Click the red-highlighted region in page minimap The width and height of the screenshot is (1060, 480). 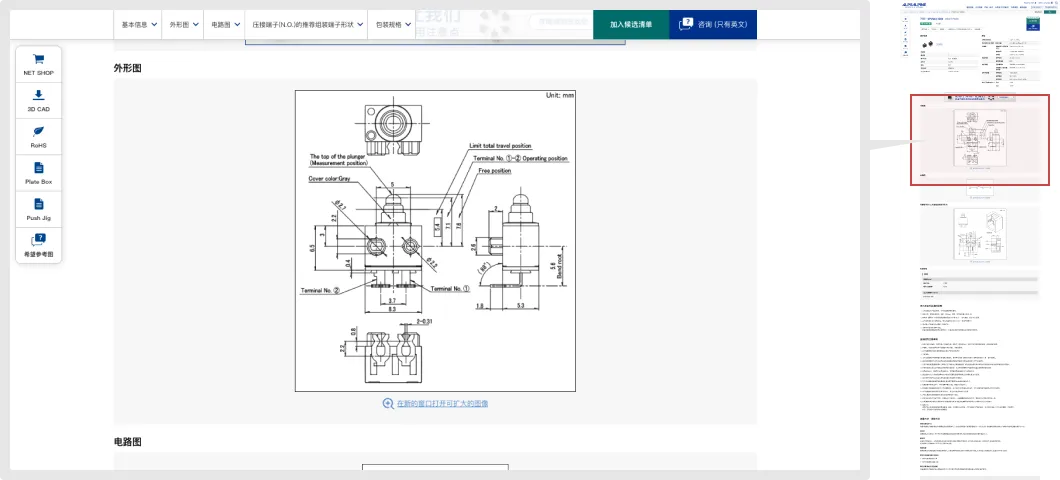pos(979,140)
